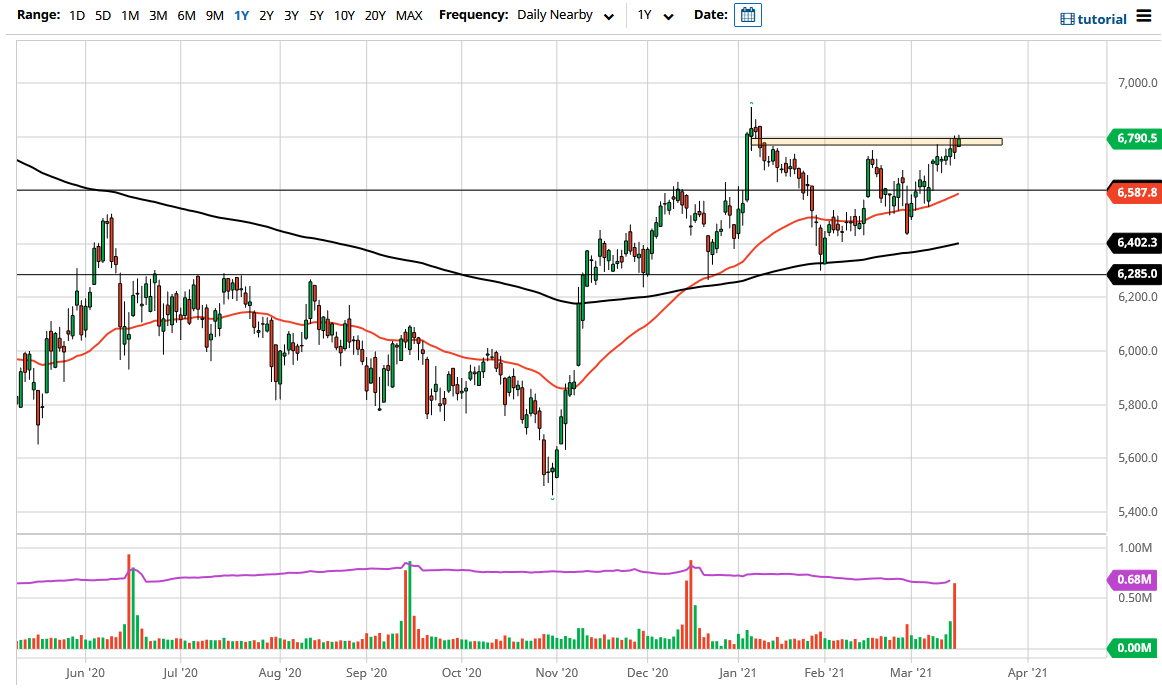Click the green 6,790.5 price flag
Image resolution: width=1162 pixels, height=697 pixels.
(x=1136, y=139)
